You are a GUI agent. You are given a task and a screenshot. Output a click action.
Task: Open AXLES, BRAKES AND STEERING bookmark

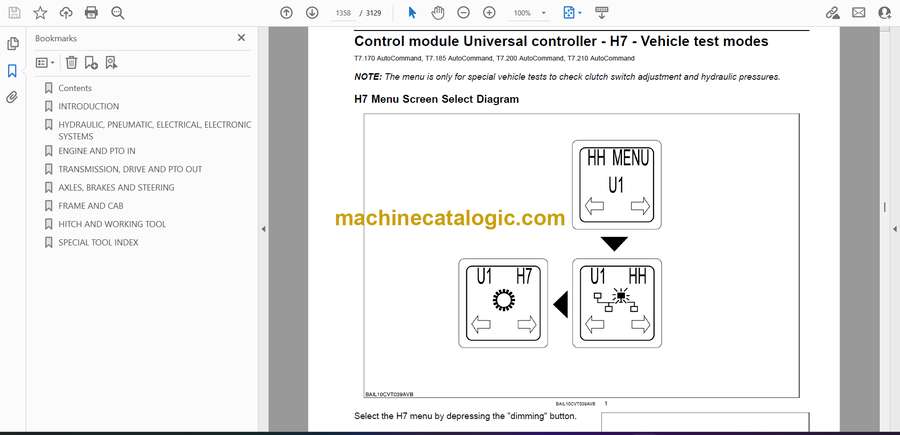click(x=116, y=188)
